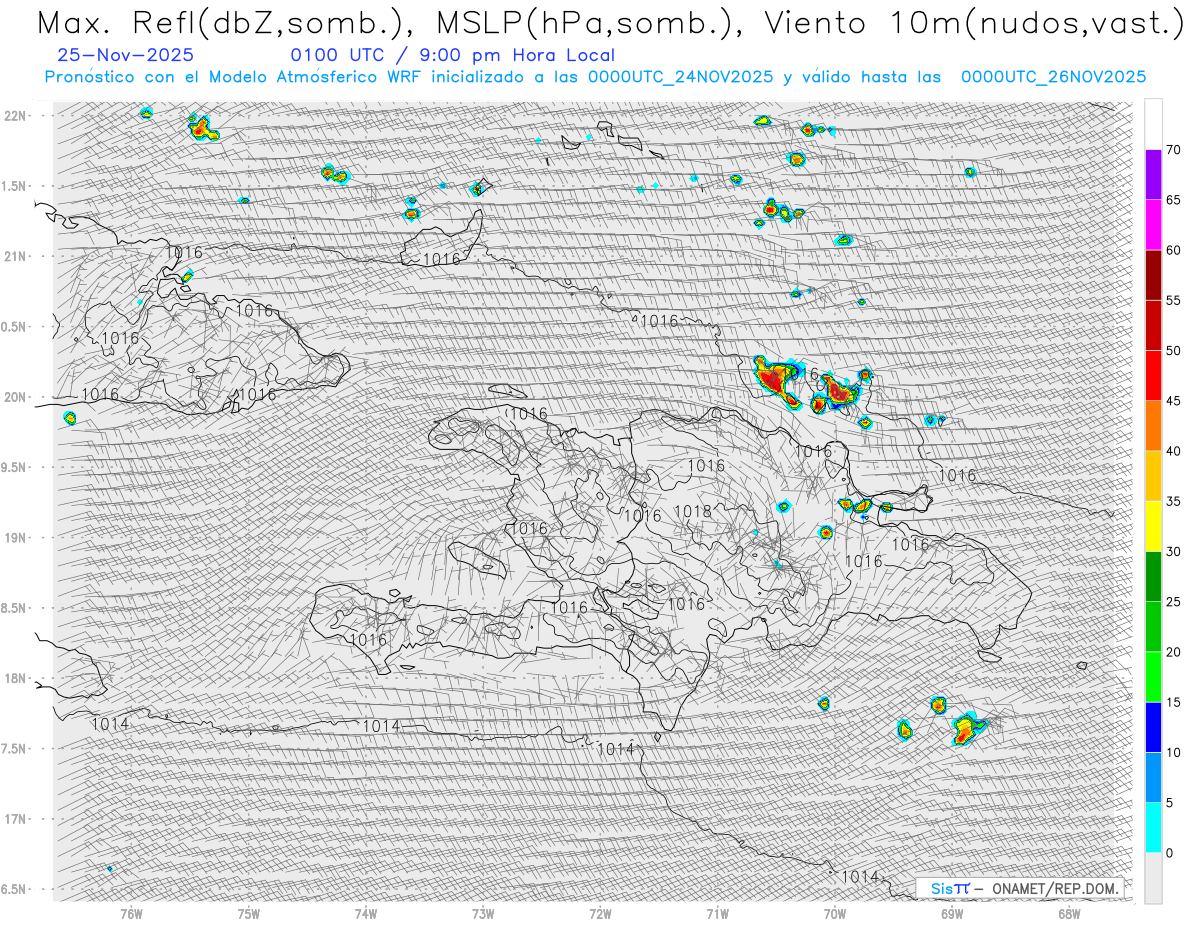The height and width of the screenshot is (927, 1200).
Task: Click the '72W' longitude label
Action: [x=600, y=913]
